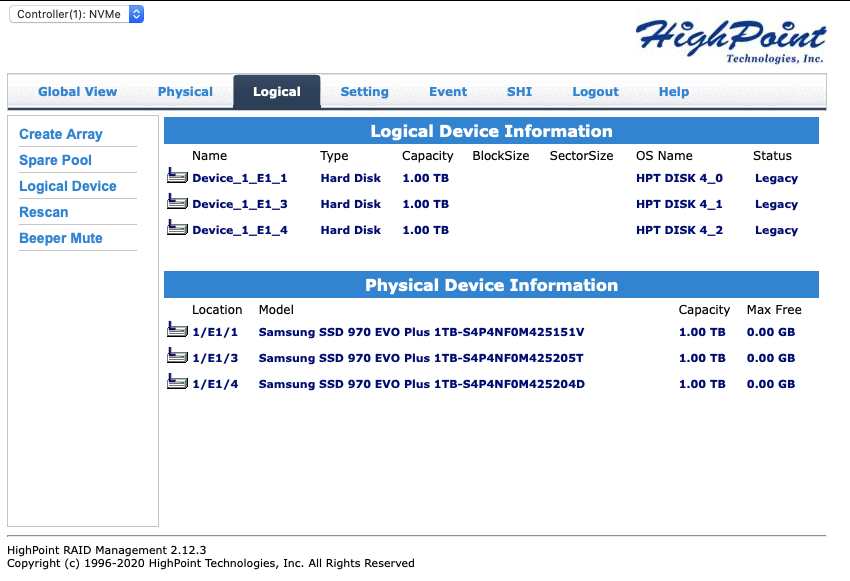The image size is (850, 581).
Task: Open the Event tab
Action: 448,92
